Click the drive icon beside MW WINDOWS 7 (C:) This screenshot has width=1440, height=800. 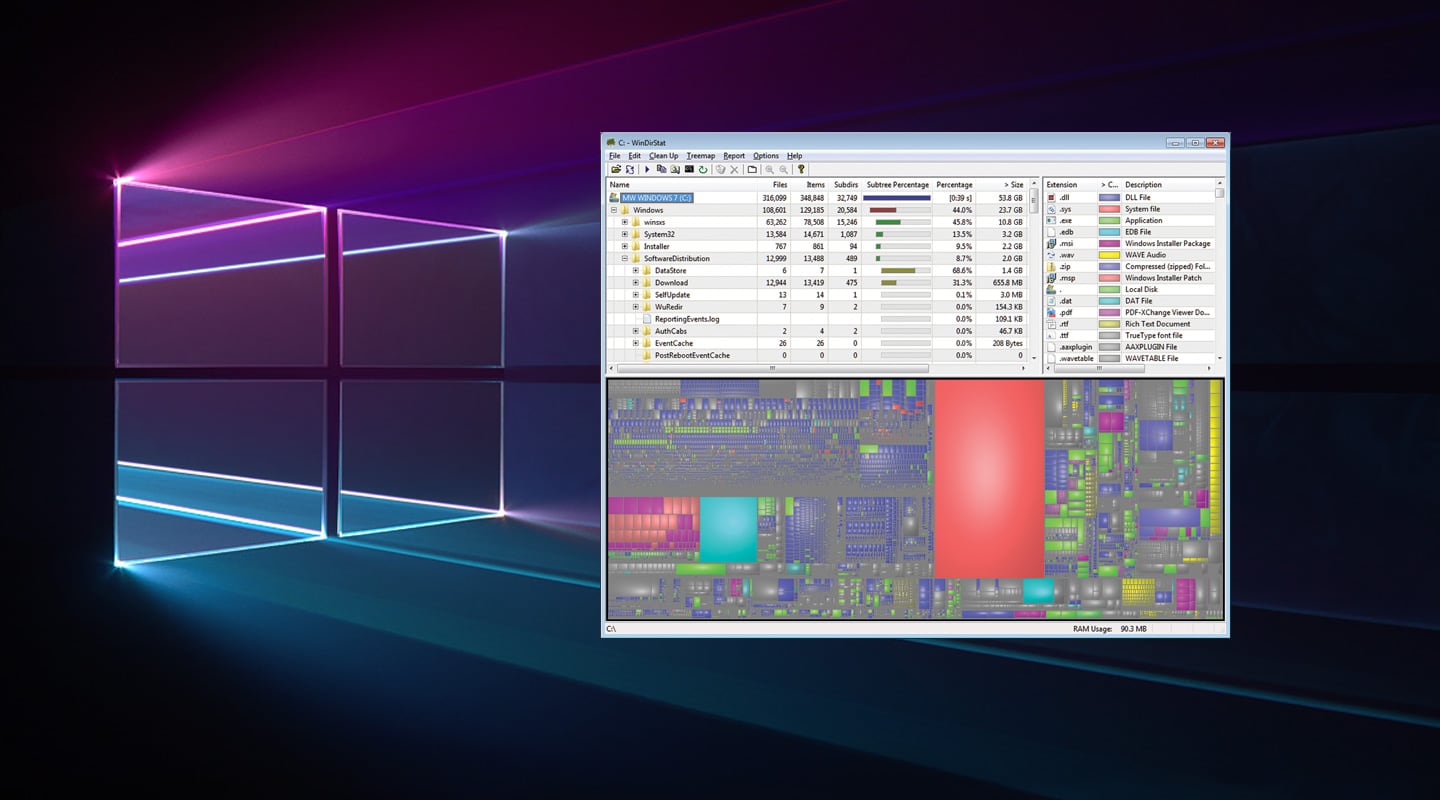click(614, 198)
